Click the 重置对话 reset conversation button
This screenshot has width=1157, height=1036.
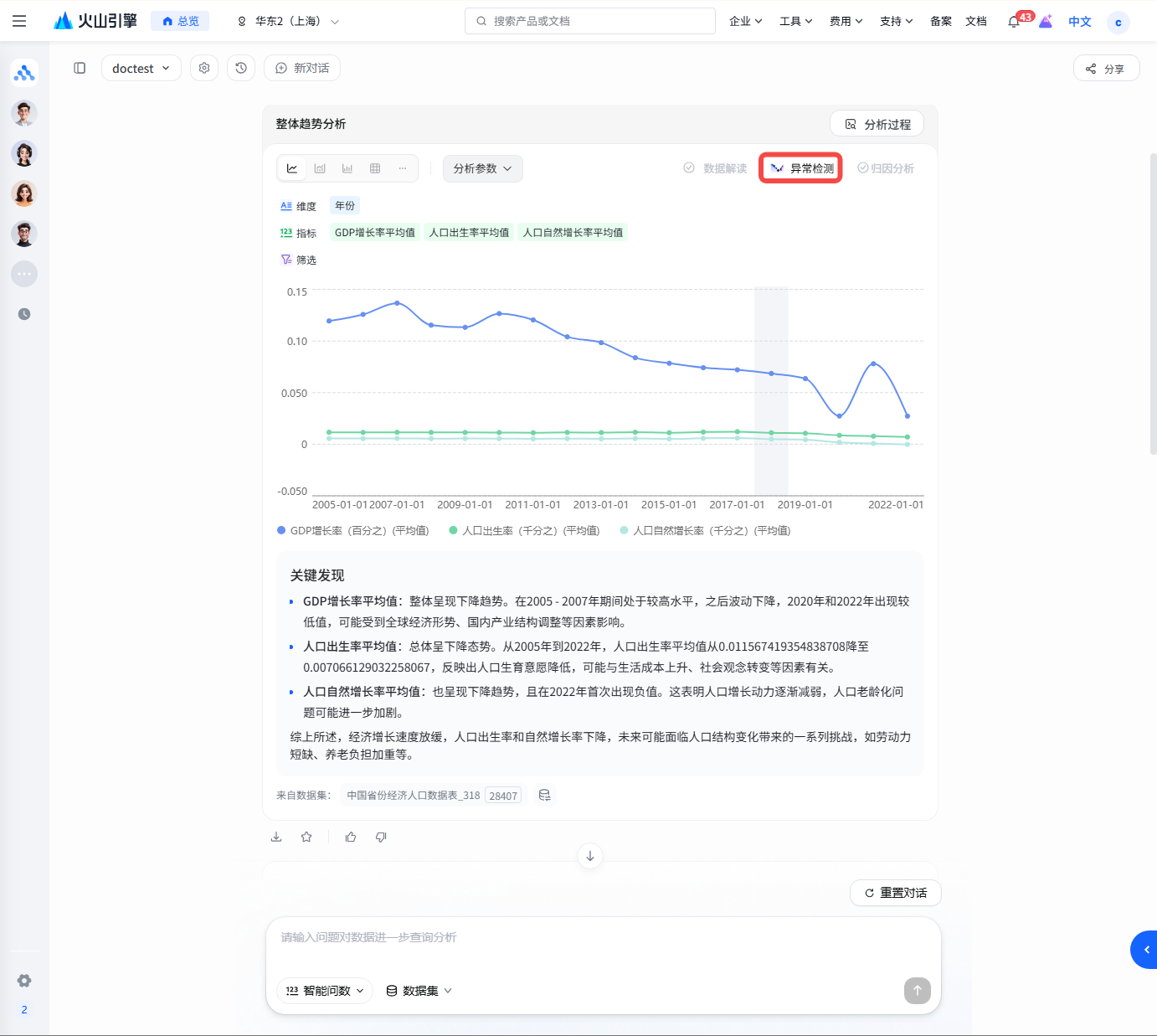coord(896,893)
